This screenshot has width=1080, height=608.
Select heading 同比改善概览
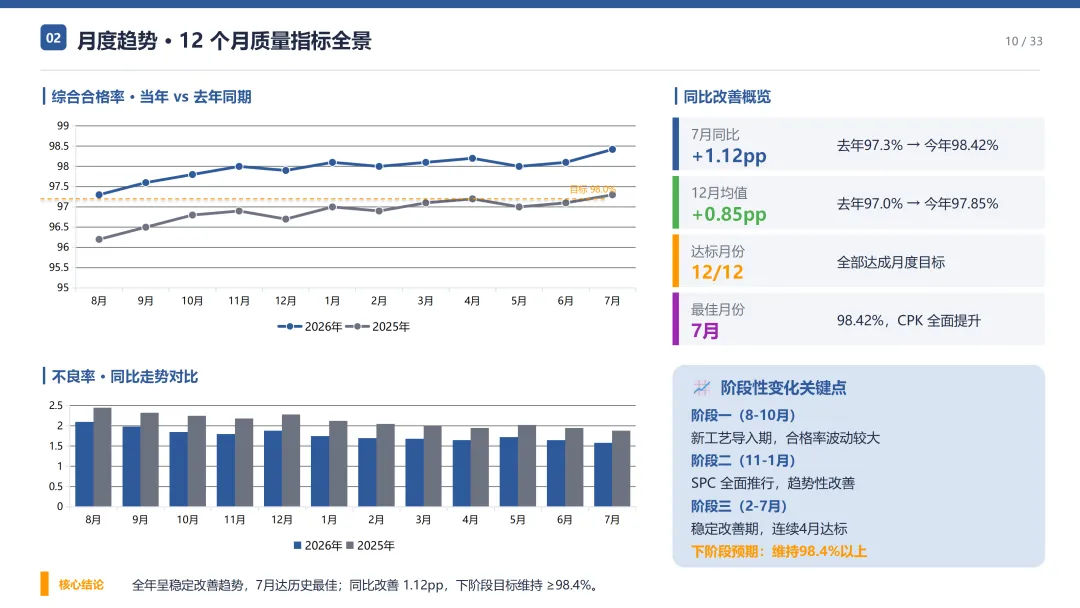click(x=727, y=96)
